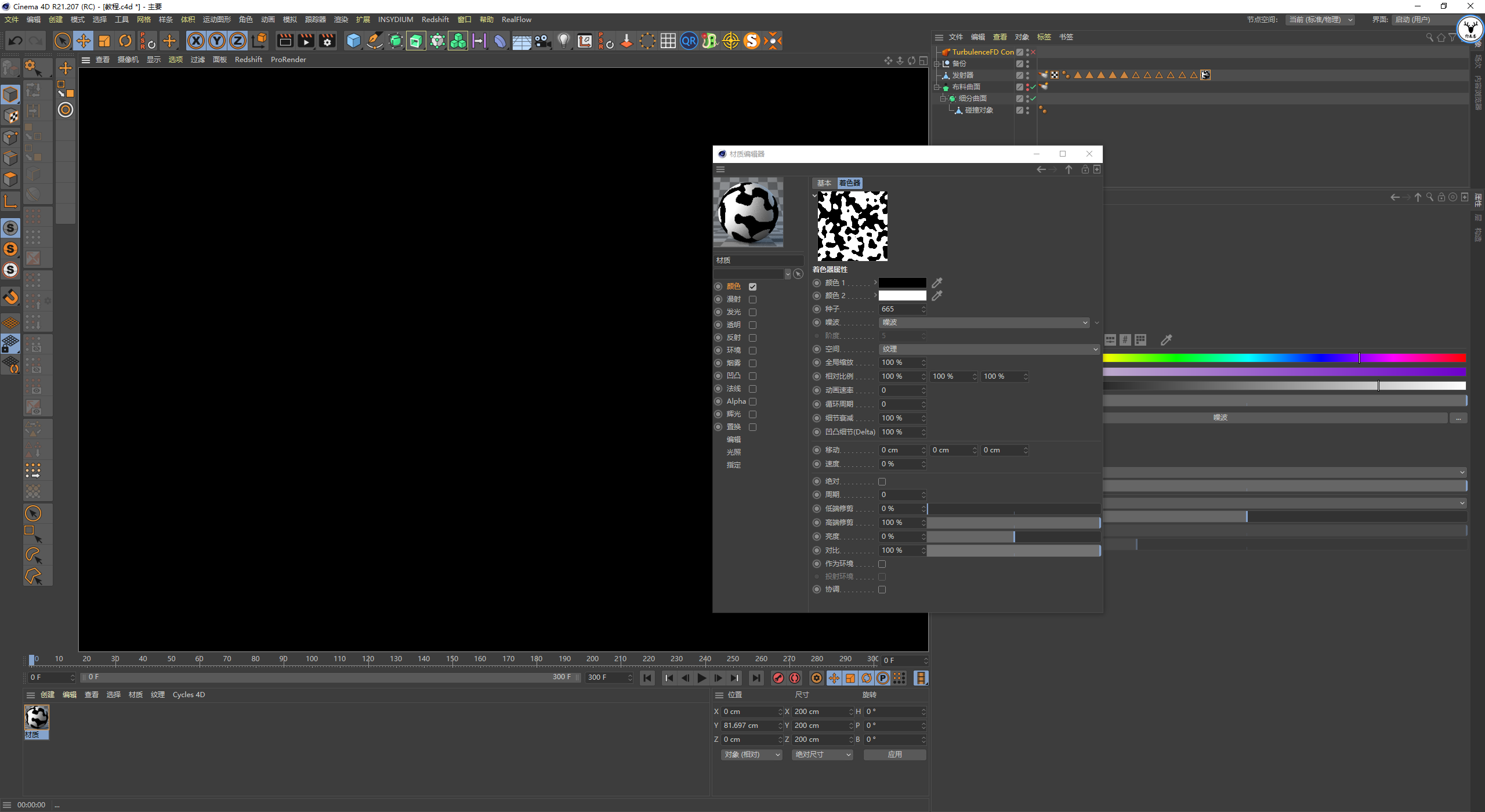Enable the 漫射 channel checkbox
This screenshot has height=812, width=1485.
752,299
